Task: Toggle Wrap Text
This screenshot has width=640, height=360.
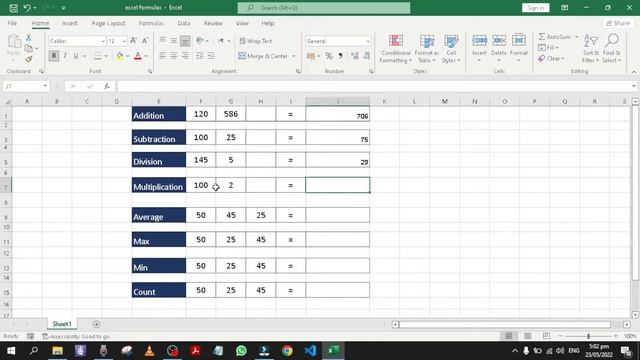Action: click(x=256, y=41)
